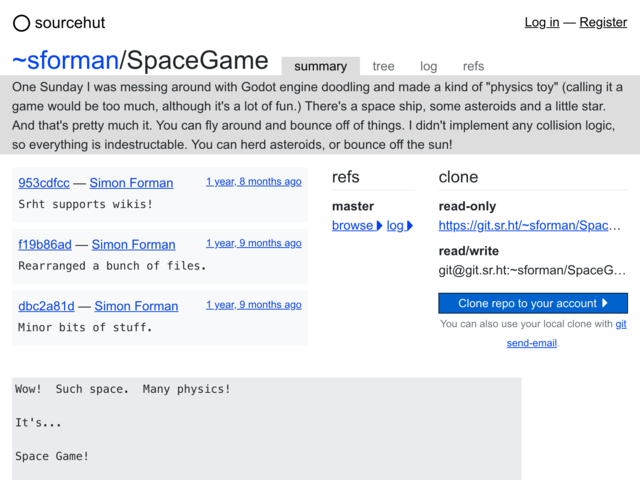Click the arrow icon next to log under master

410,226
